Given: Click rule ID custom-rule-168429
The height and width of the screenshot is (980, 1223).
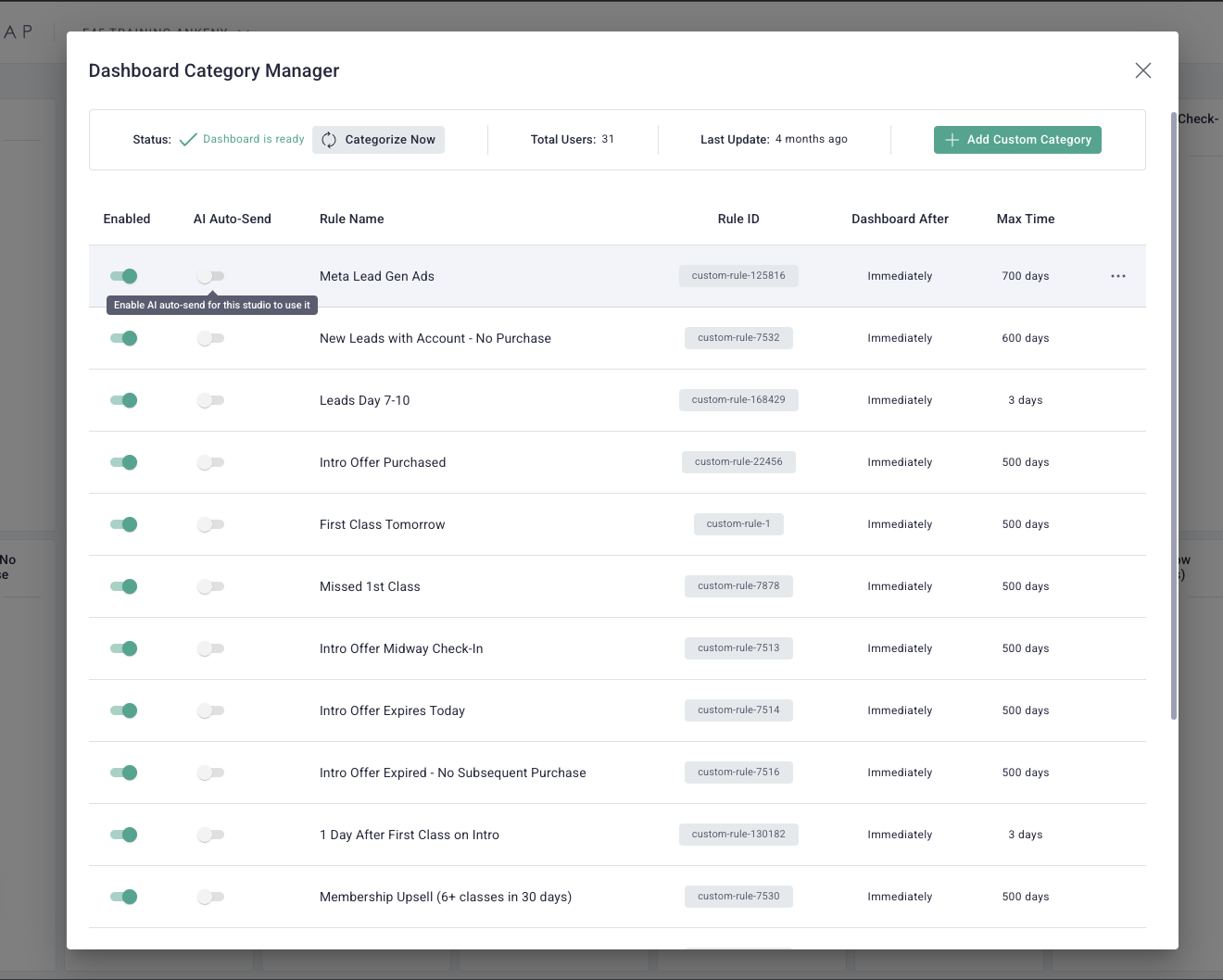Looking at the screenshot, I should point(738,400).
